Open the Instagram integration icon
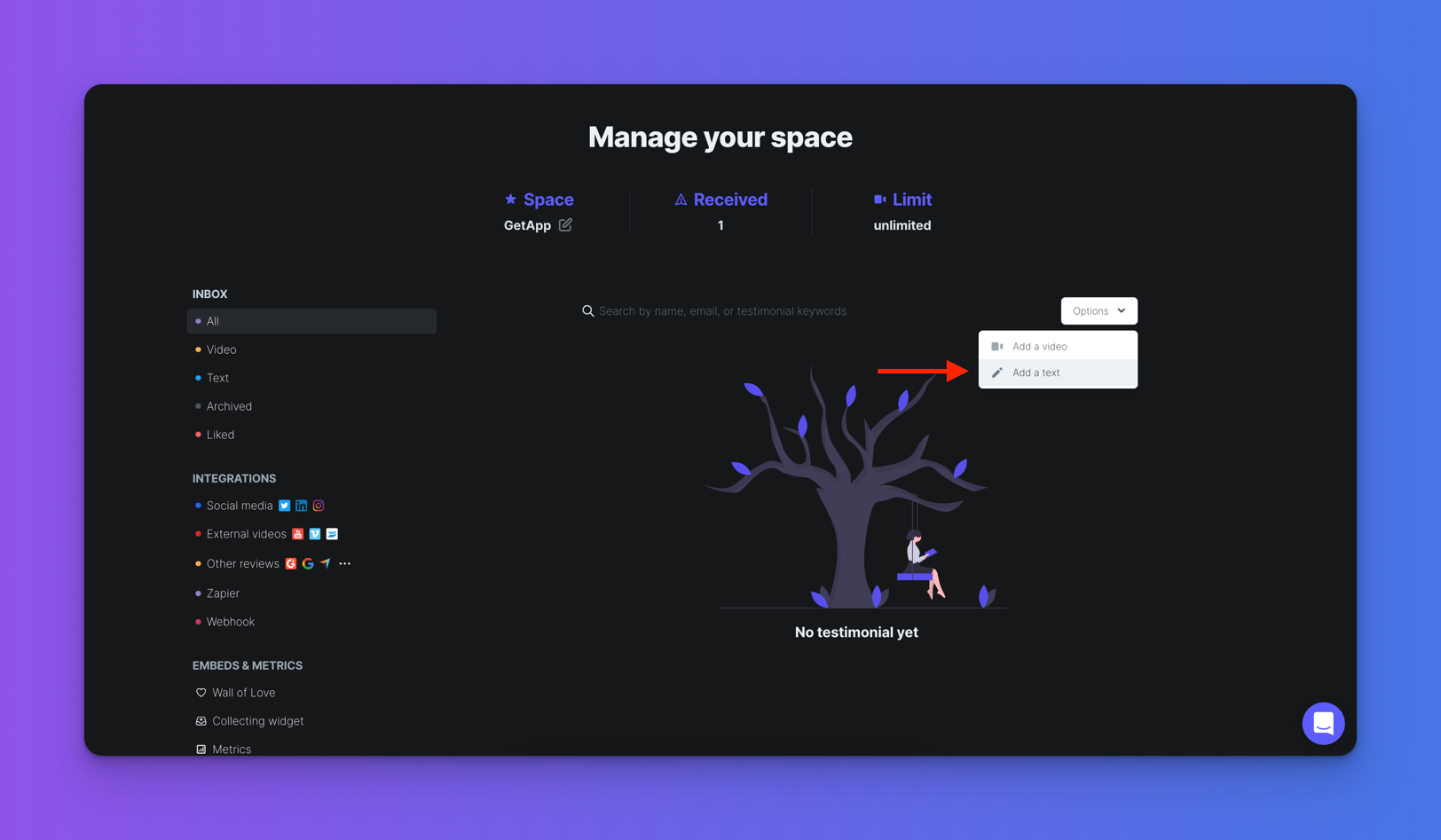 click(x=319, y=505)
